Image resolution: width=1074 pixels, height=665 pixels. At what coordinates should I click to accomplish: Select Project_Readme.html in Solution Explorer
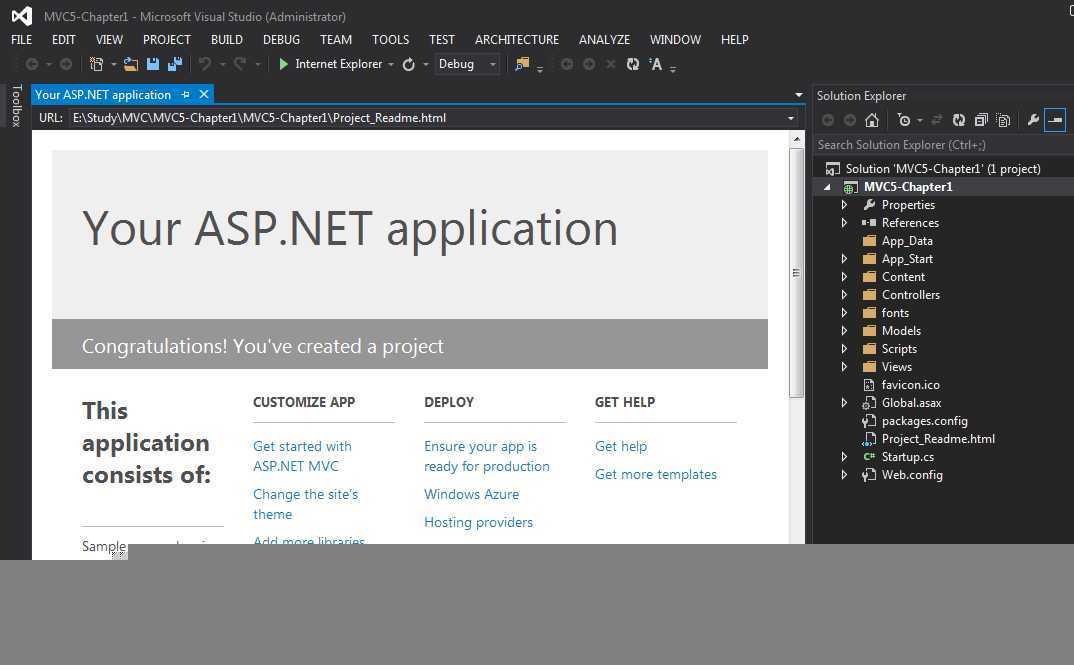pos(938,439)
